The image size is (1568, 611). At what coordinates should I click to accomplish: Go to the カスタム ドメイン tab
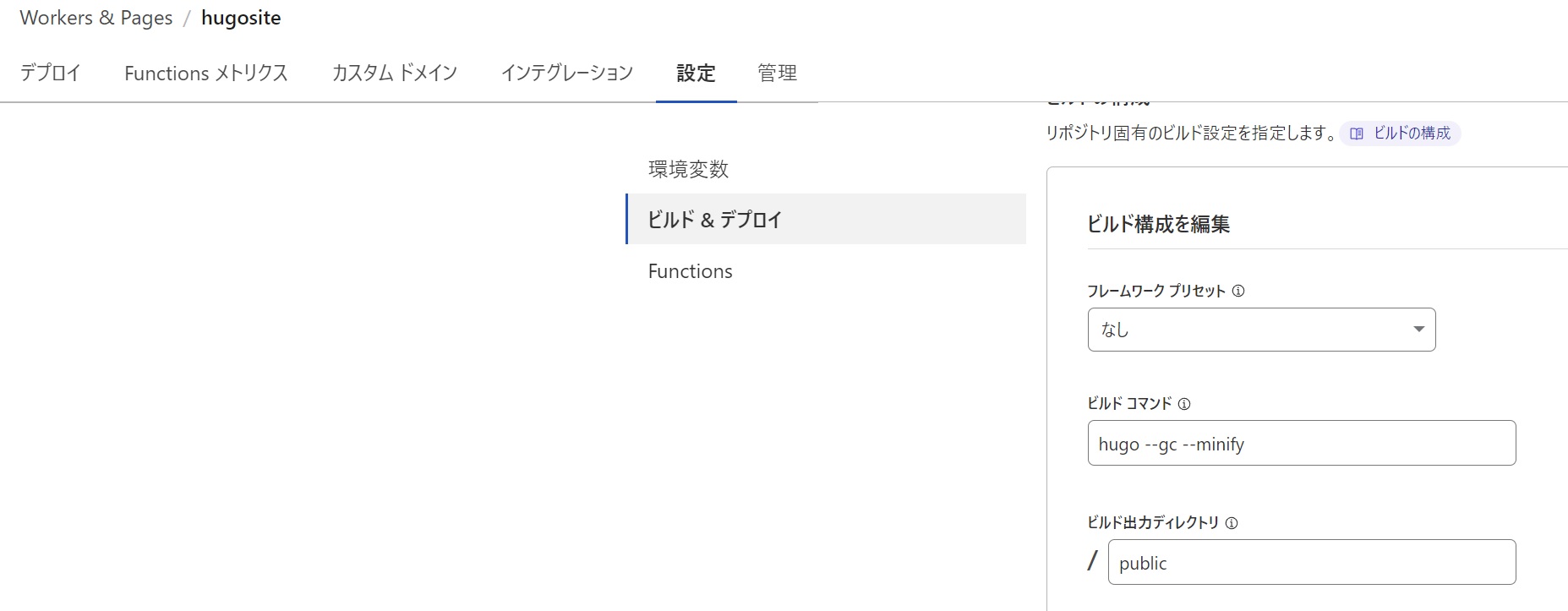pyautogui.click(x=394, y=74)
